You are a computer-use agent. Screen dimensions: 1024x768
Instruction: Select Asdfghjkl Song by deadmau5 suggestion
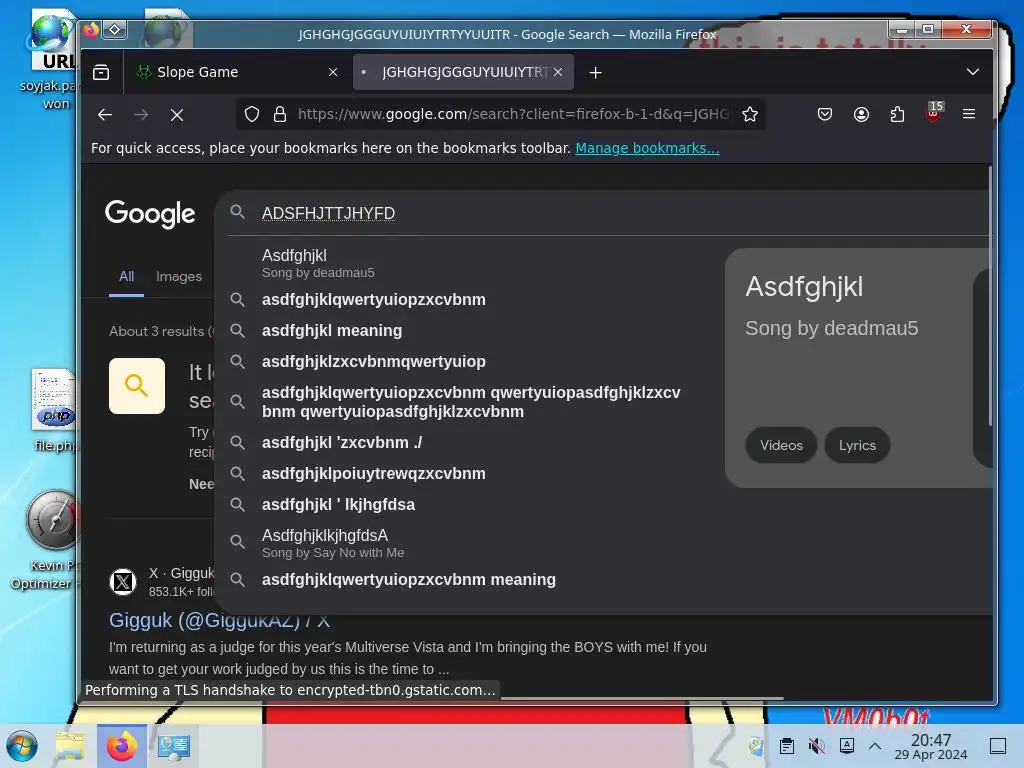tap(470, 263)
